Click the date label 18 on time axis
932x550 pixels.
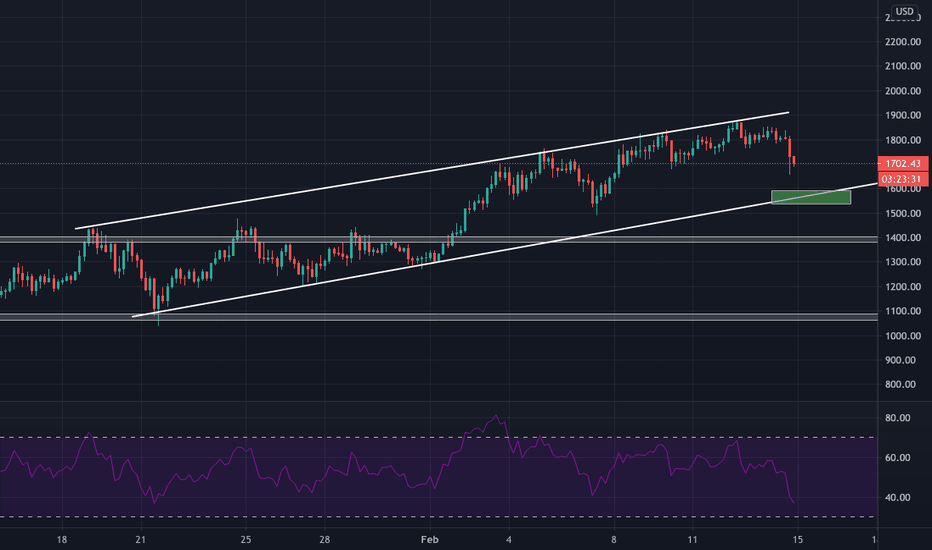61,540
